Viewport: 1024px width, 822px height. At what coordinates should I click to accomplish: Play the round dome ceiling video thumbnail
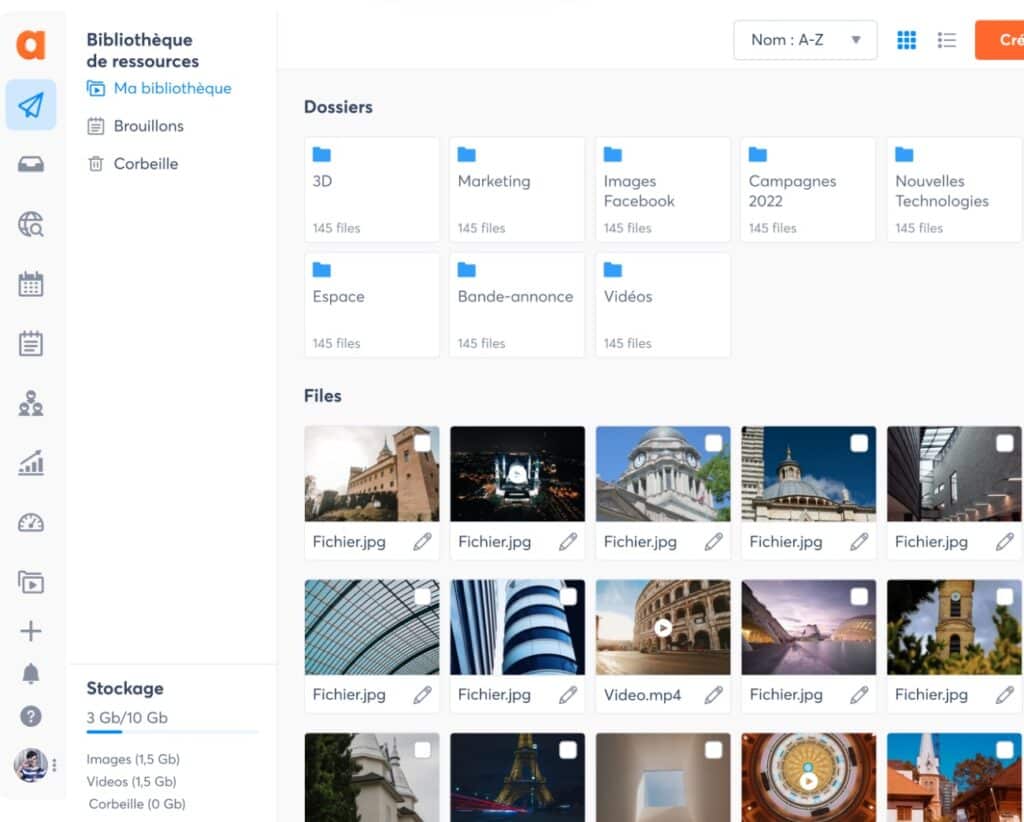point(808,781)
